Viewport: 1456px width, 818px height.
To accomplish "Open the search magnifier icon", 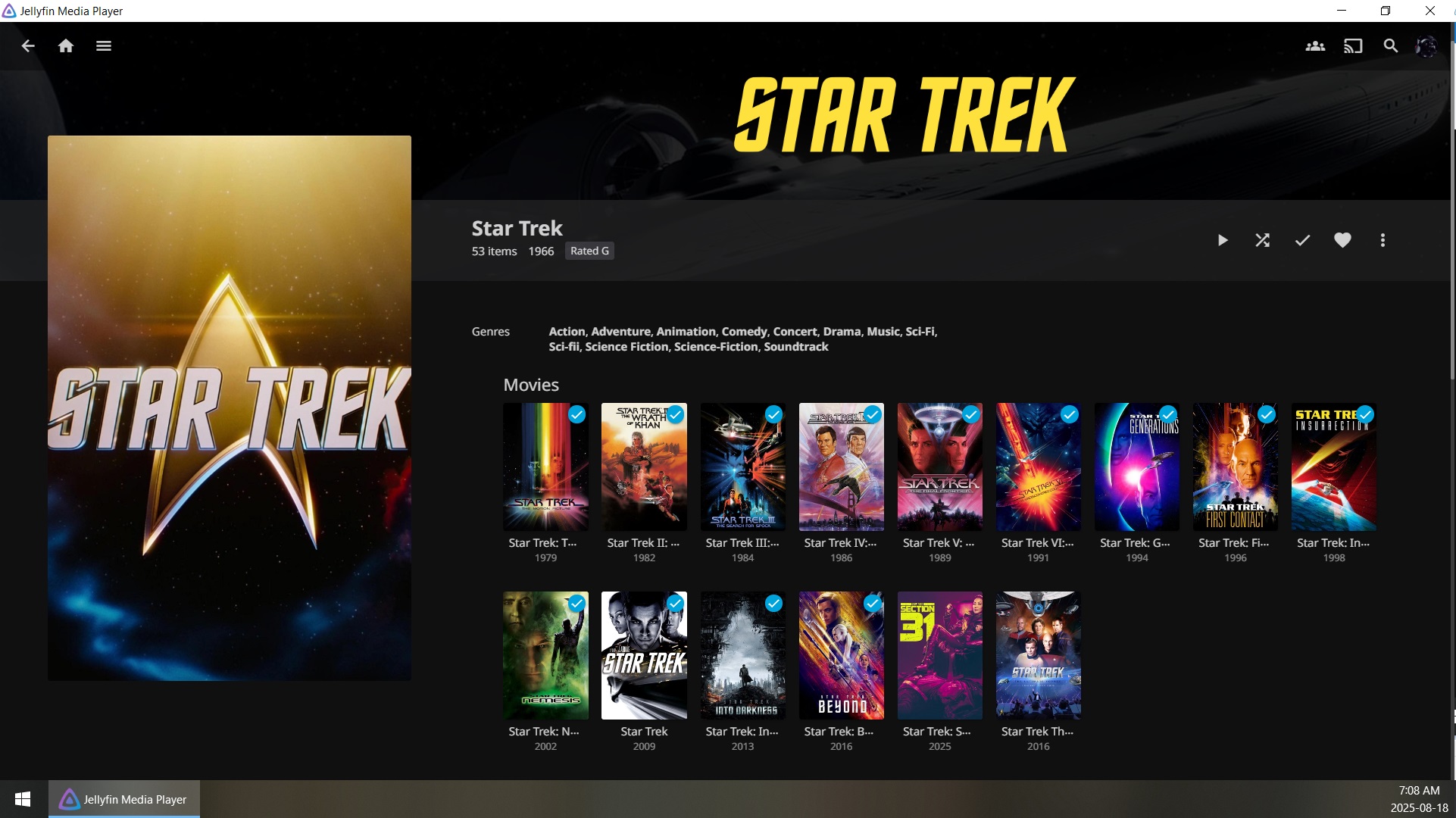I will pyautogui.click(x=1391, y=46).
